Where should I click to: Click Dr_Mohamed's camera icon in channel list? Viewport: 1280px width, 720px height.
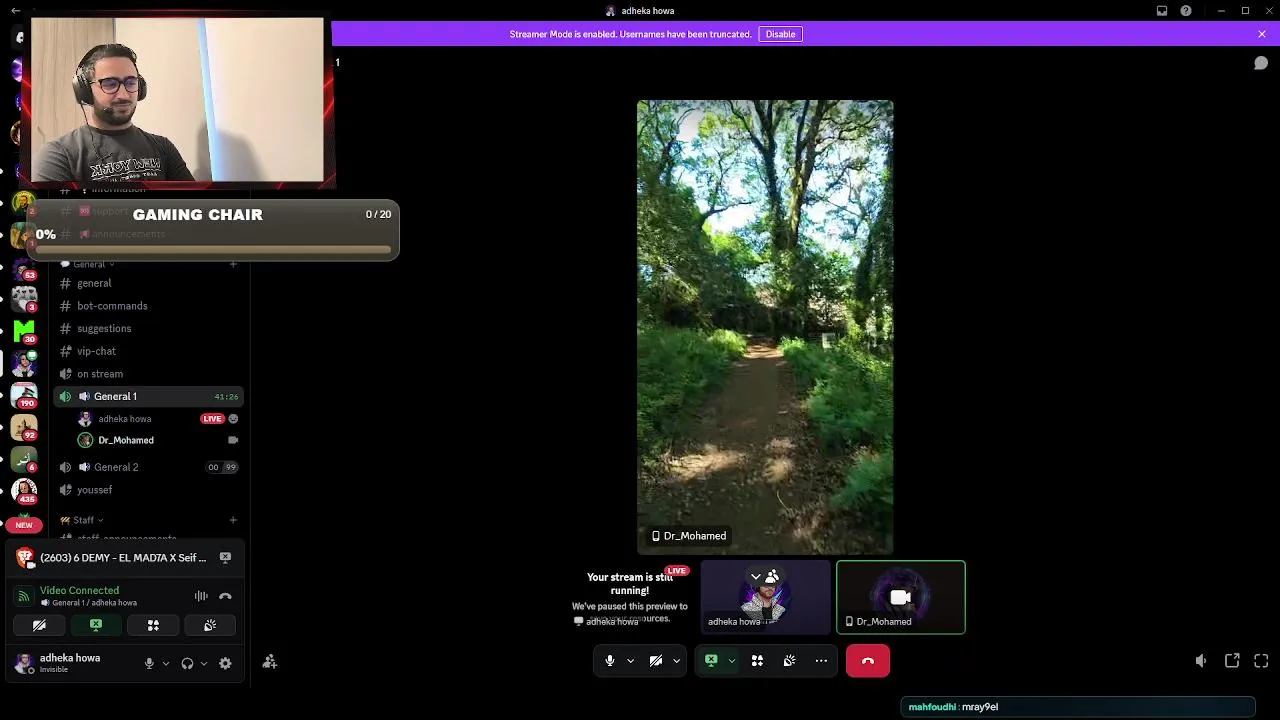pyautogui.click(x=233, y=440)
